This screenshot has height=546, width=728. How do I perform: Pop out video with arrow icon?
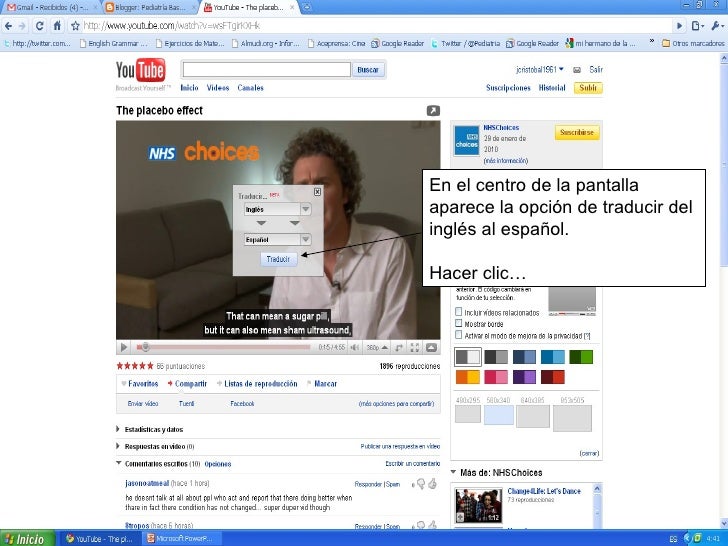(x=433, y=110)
